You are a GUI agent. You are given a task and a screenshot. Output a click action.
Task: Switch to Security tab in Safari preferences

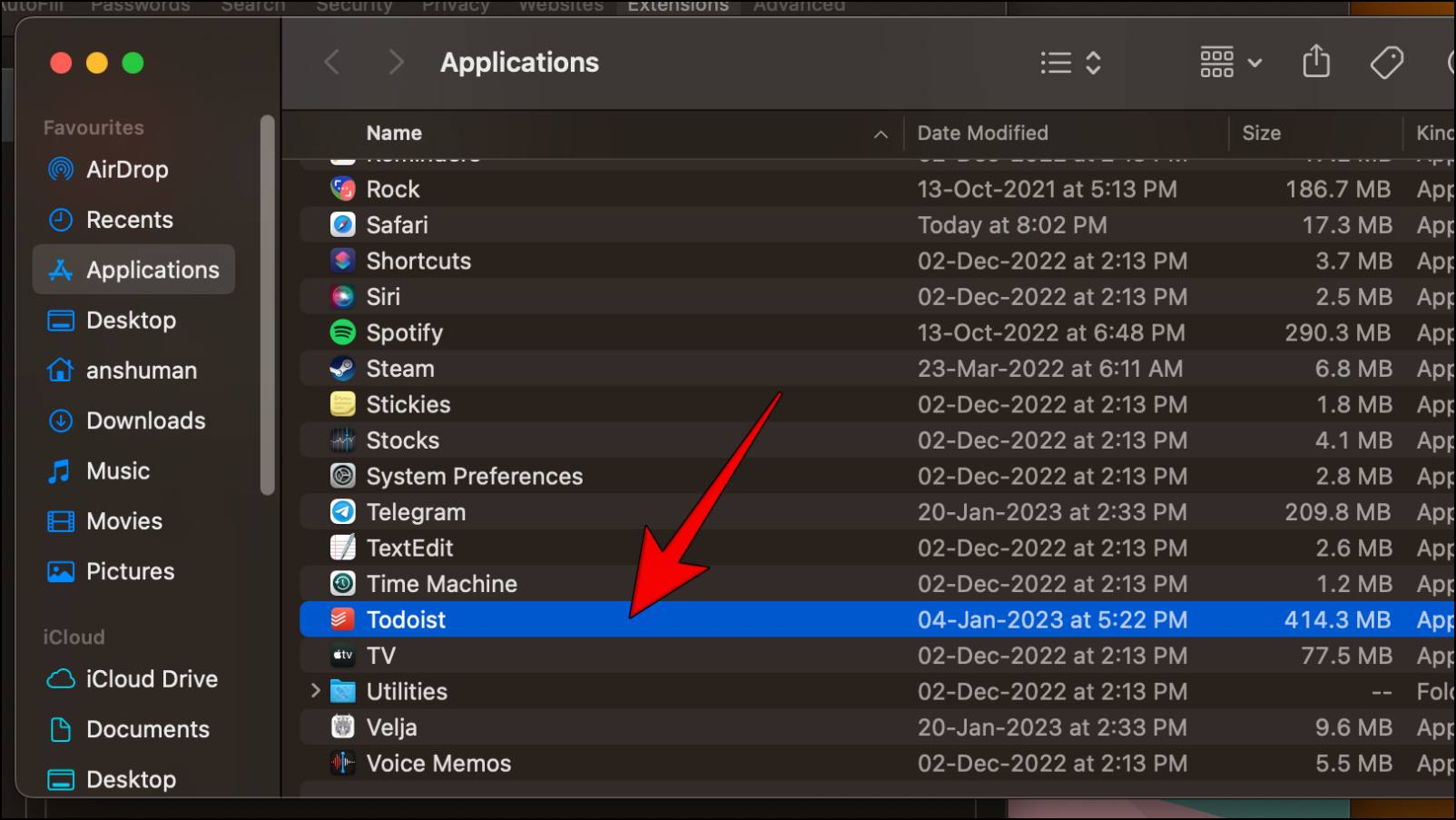pos(354,6)
